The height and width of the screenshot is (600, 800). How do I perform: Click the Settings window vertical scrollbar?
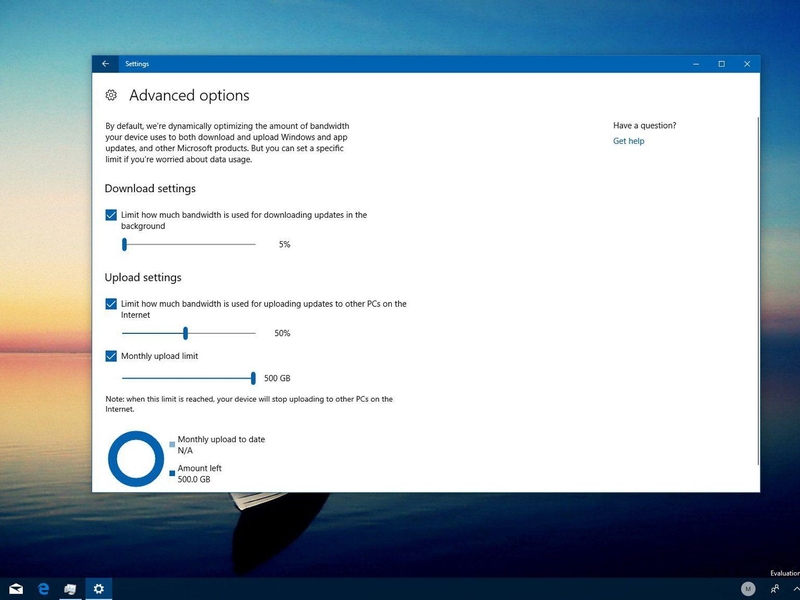click(x=758, y=291)
